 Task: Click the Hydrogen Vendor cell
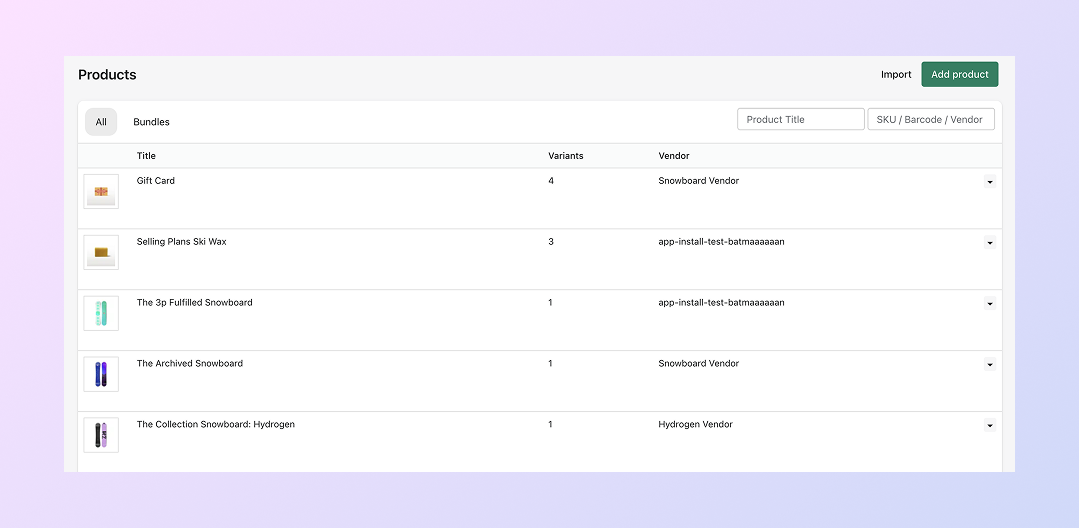click(696, 424)
